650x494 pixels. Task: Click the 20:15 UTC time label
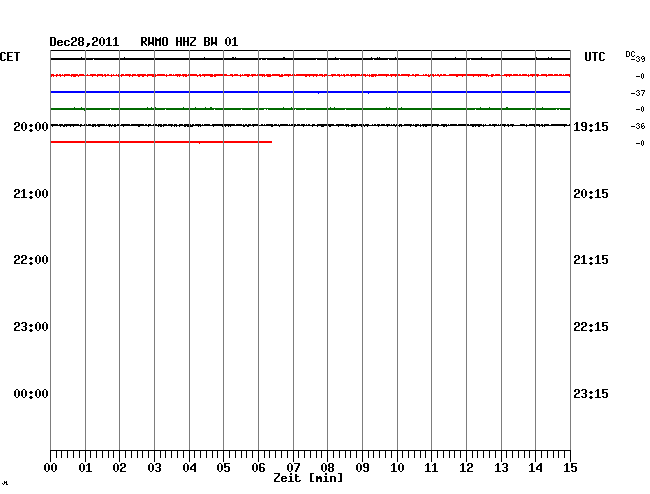coord(591,194)
